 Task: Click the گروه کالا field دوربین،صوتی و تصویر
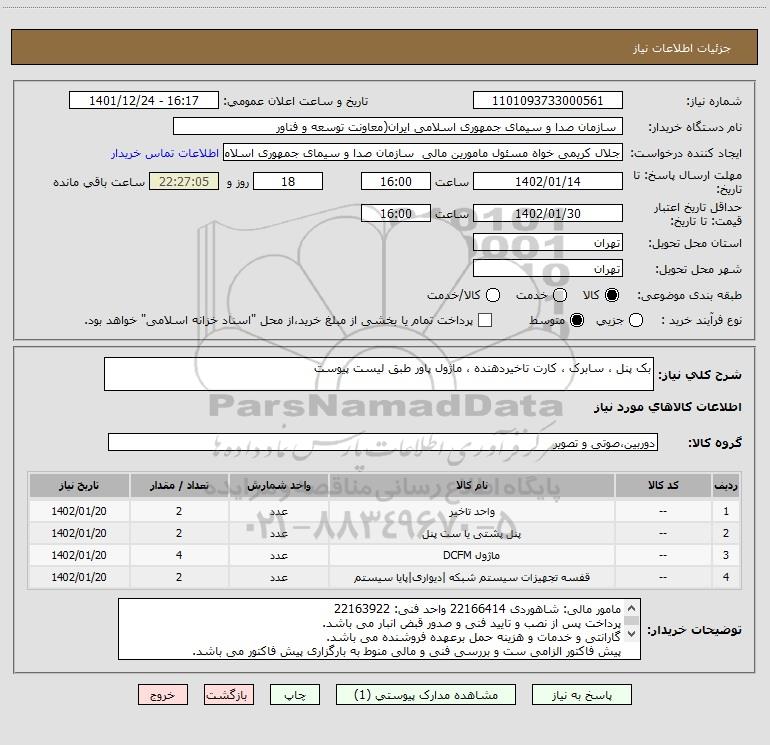(x=383, y=442)
